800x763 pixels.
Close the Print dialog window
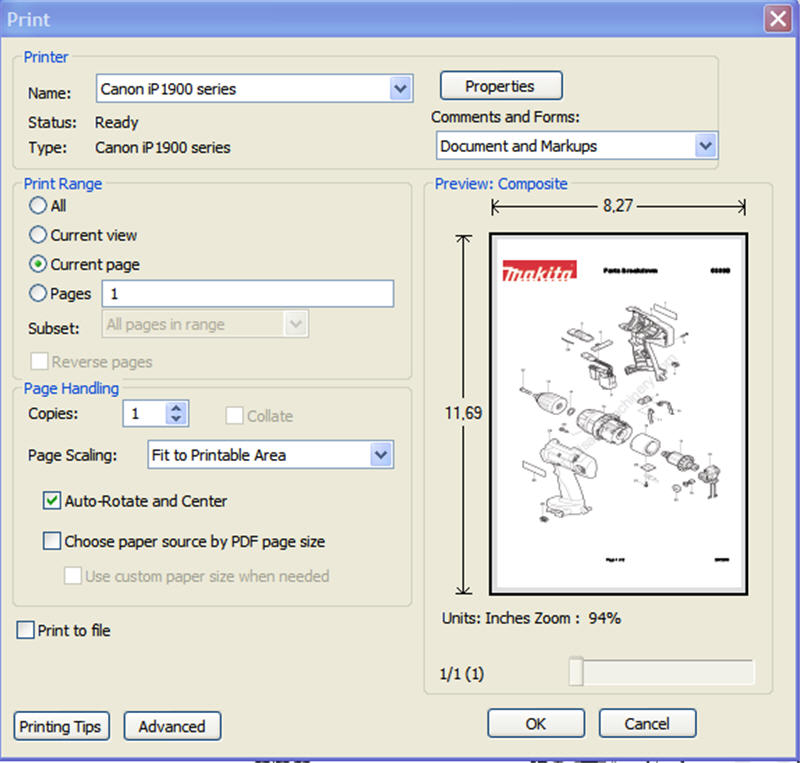778,18
